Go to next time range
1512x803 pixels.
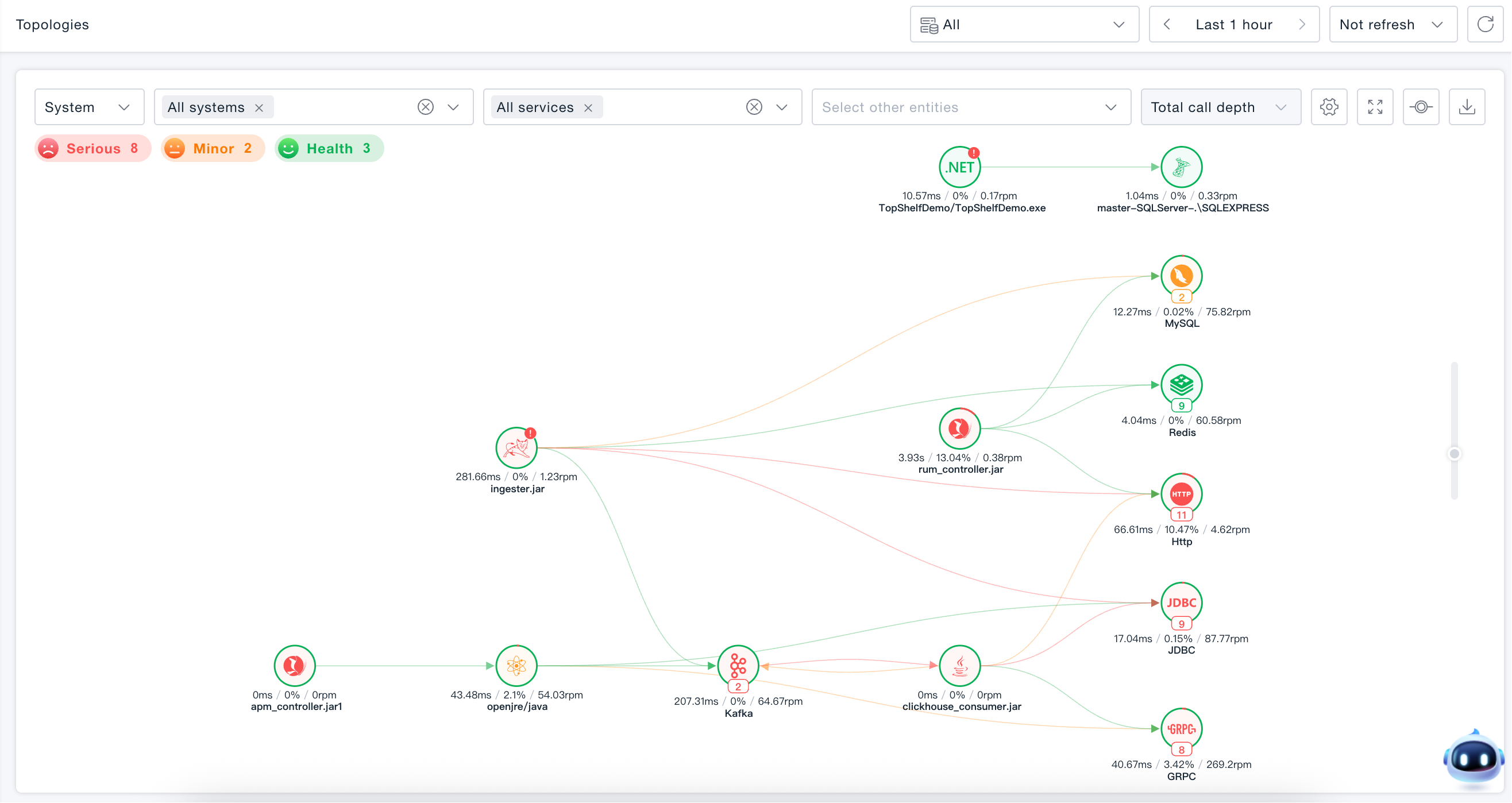[x=1302, y=25]
